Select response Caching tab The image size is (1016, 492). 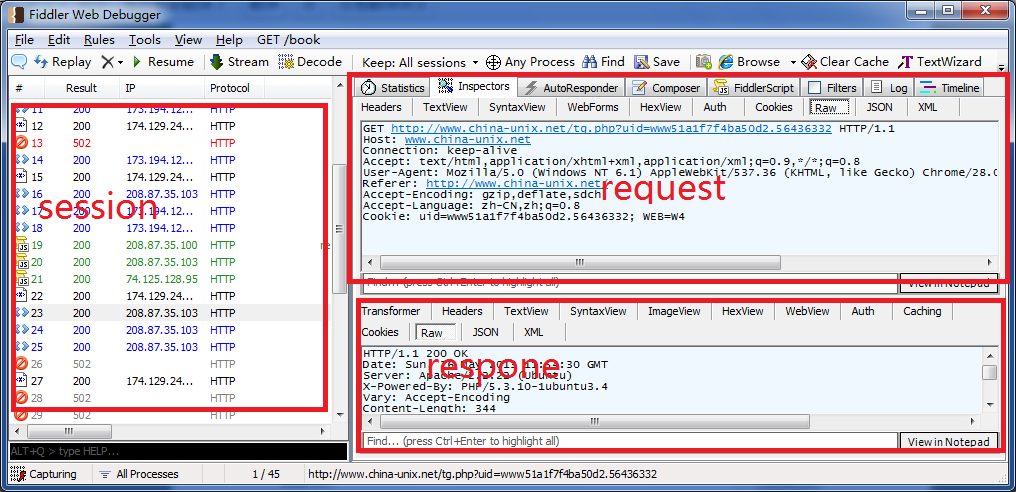(x=922, y=311)
